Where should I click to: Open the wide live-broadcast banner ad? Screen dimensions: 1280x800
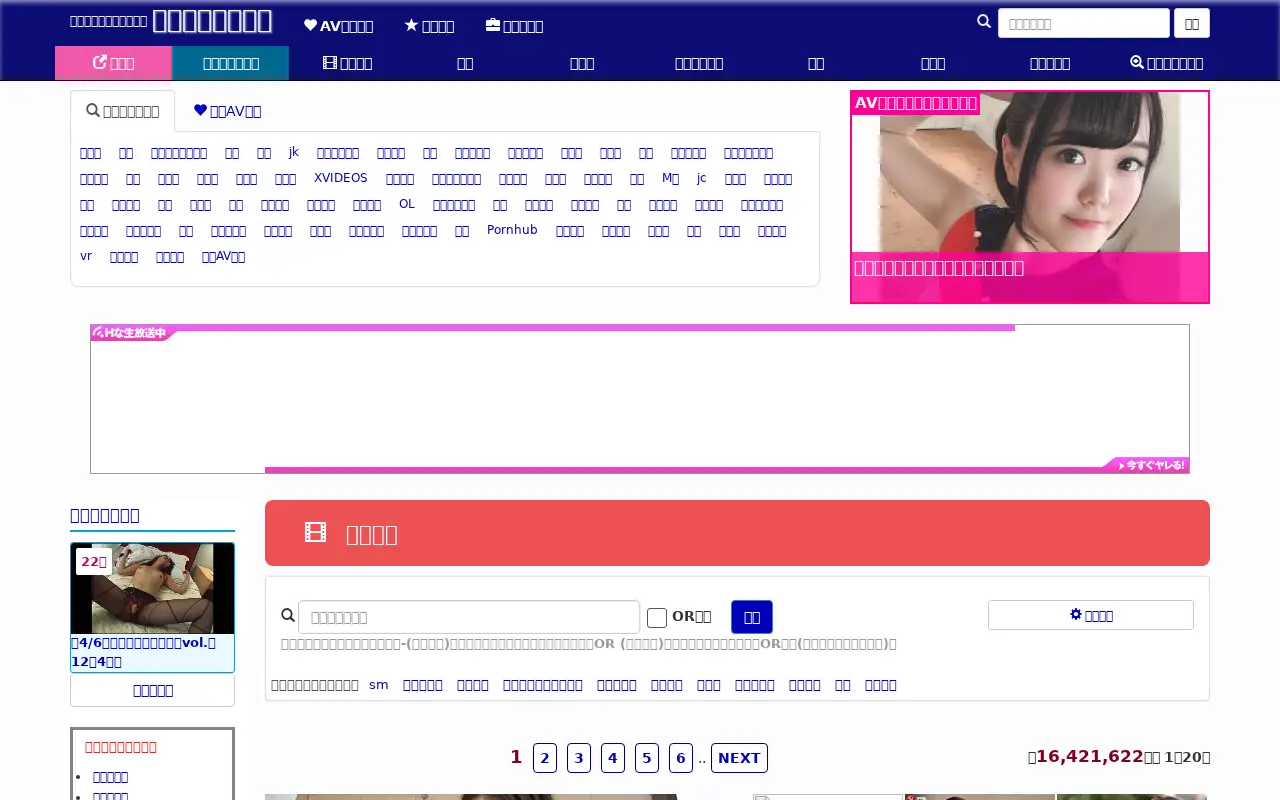[x=640, y=399]
